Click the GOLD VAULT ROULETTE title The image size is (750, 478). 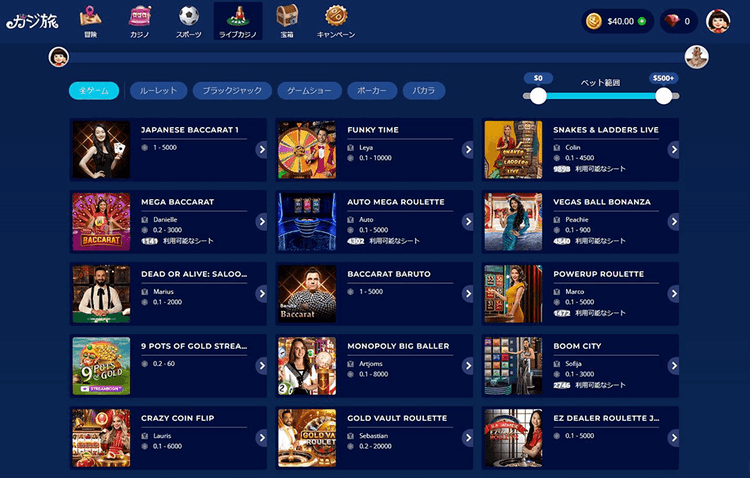[397, 418]
